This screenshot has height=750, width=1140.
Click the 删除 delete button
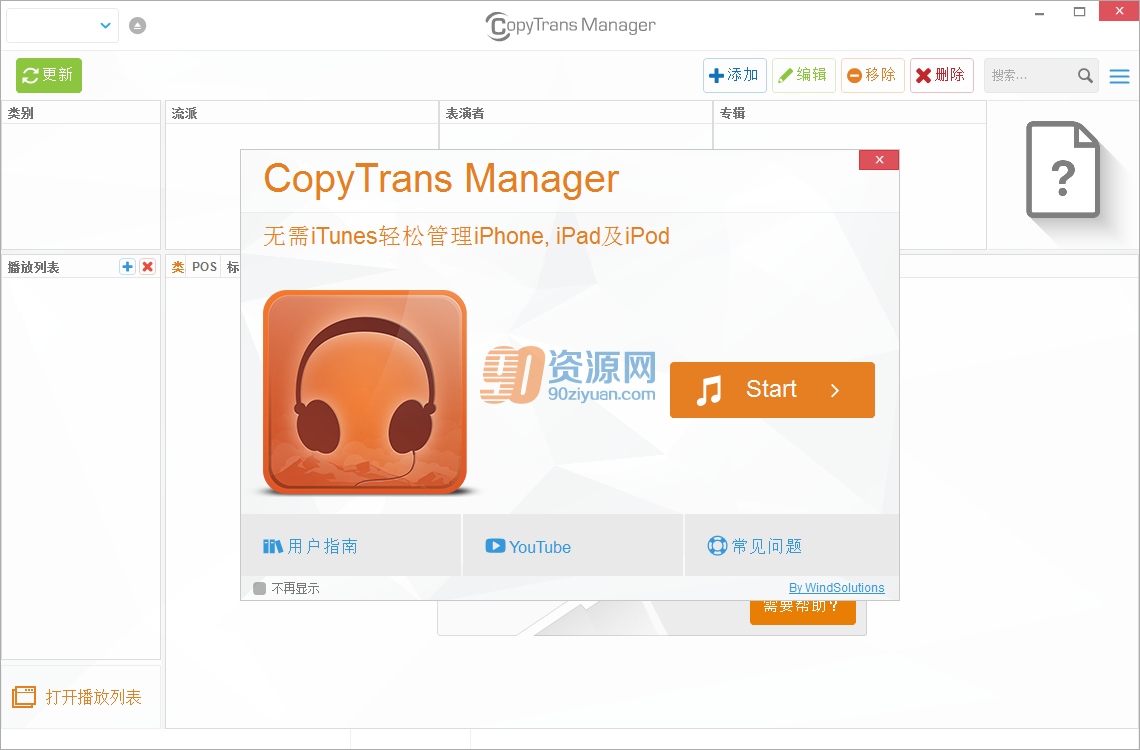coord(942,76)
